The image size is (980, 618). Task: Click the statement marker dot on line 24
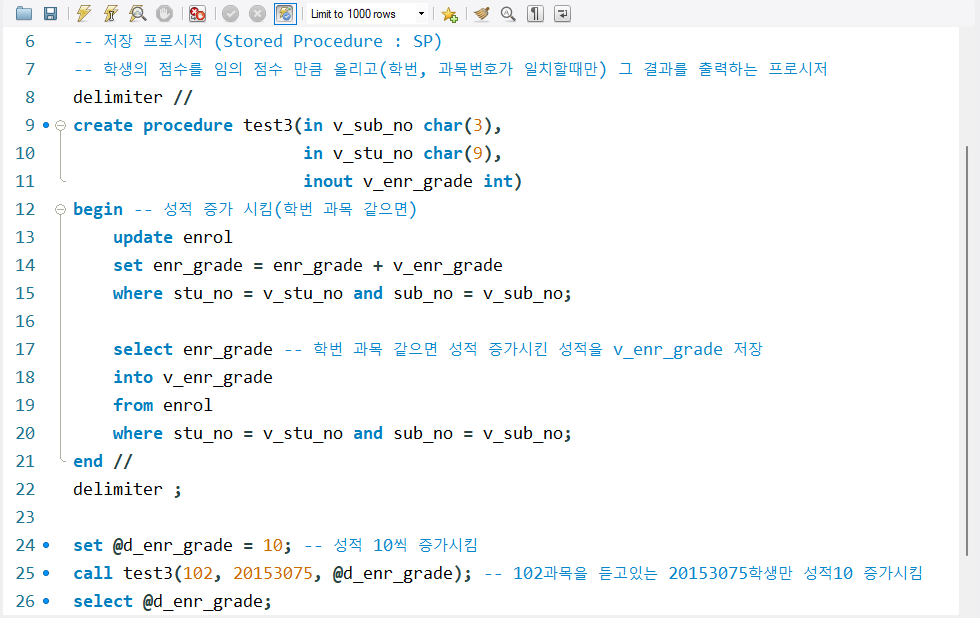click(46, 545)
